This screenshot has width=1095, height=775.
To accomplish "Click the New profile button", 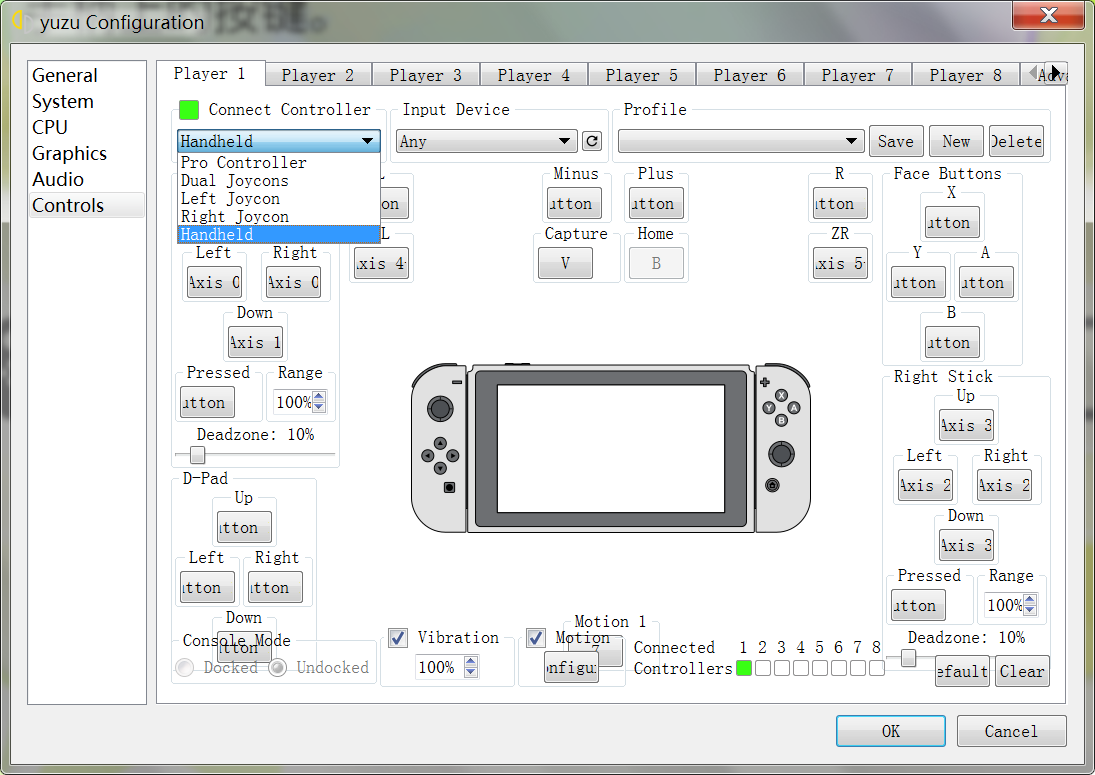I will [x=956, y=141].
